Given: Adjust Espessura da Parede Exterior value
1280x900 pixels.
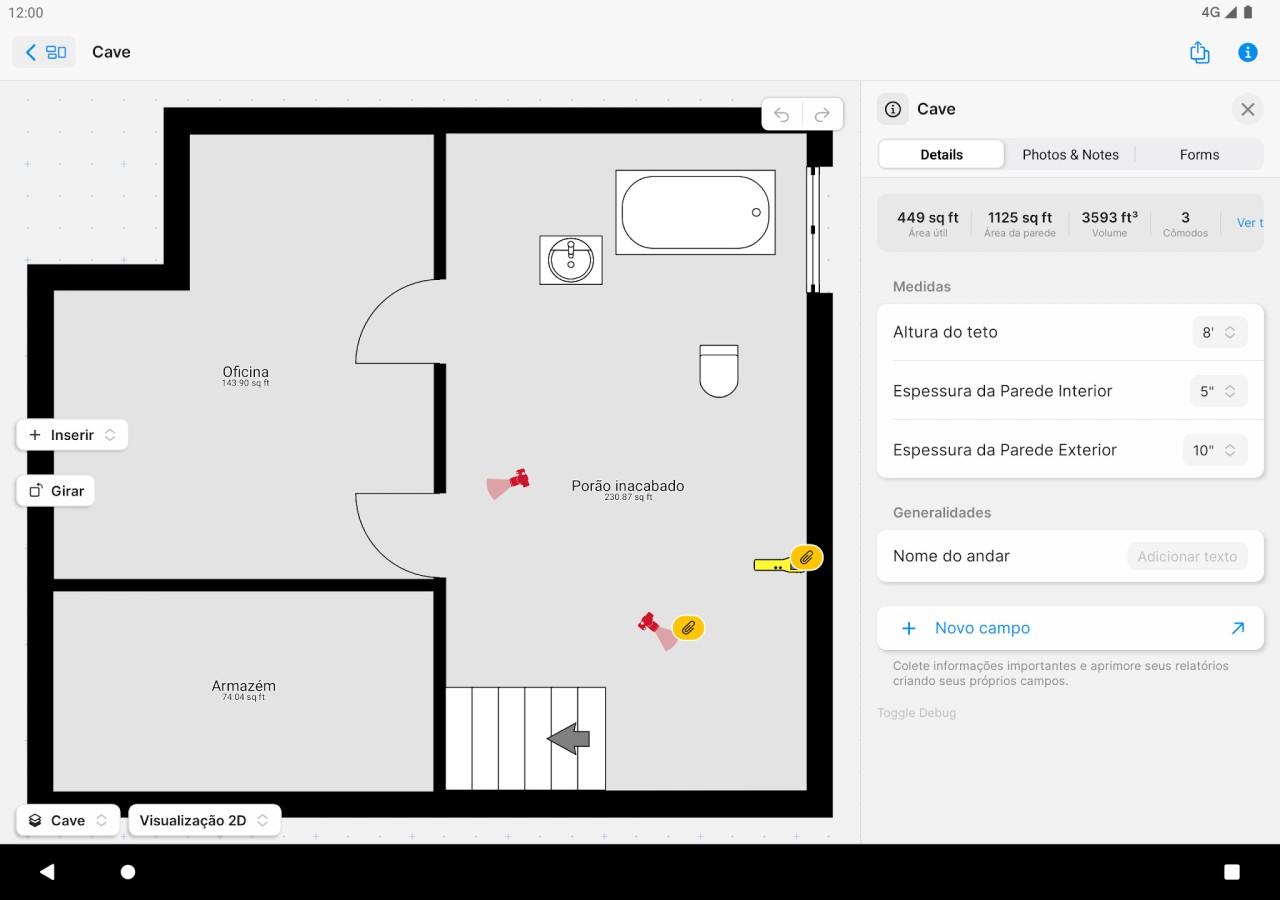Looking at the screenshot, I should 1215,450.
